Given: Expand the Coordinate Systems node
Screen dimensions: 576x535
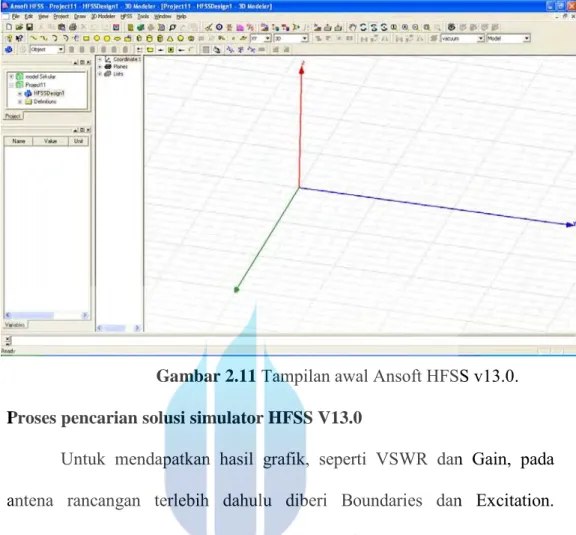Looking at the screenshot, I should [x=100, y=59].
